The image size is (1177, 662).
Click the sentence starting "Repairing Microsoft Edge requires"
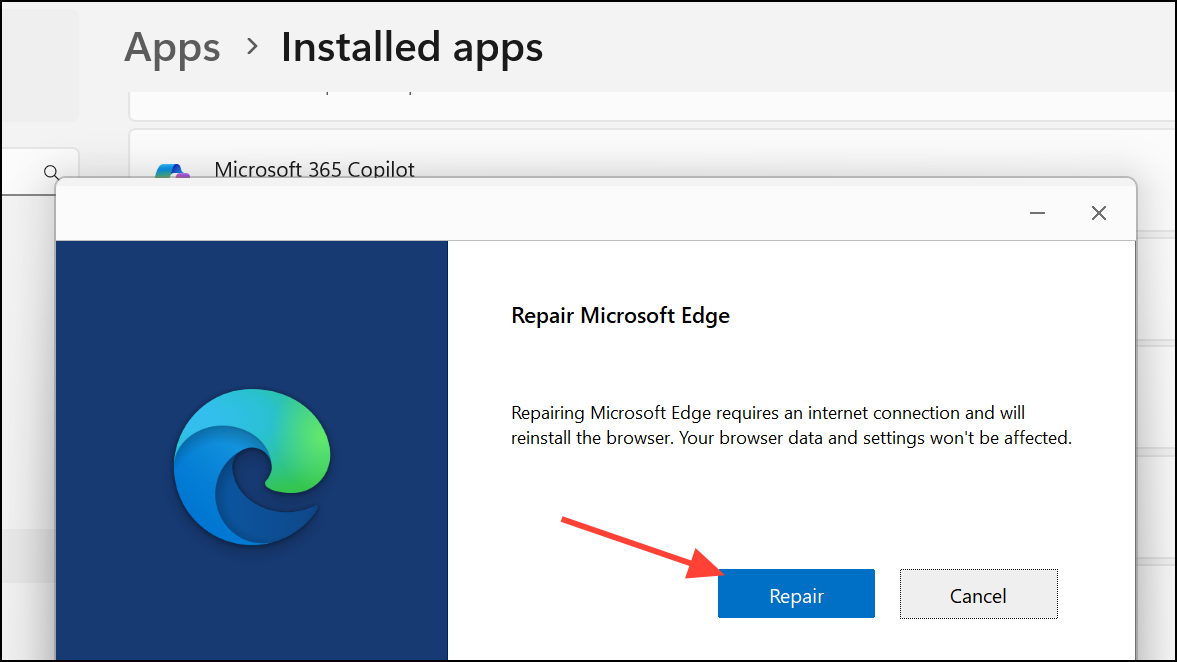point(768,413)
